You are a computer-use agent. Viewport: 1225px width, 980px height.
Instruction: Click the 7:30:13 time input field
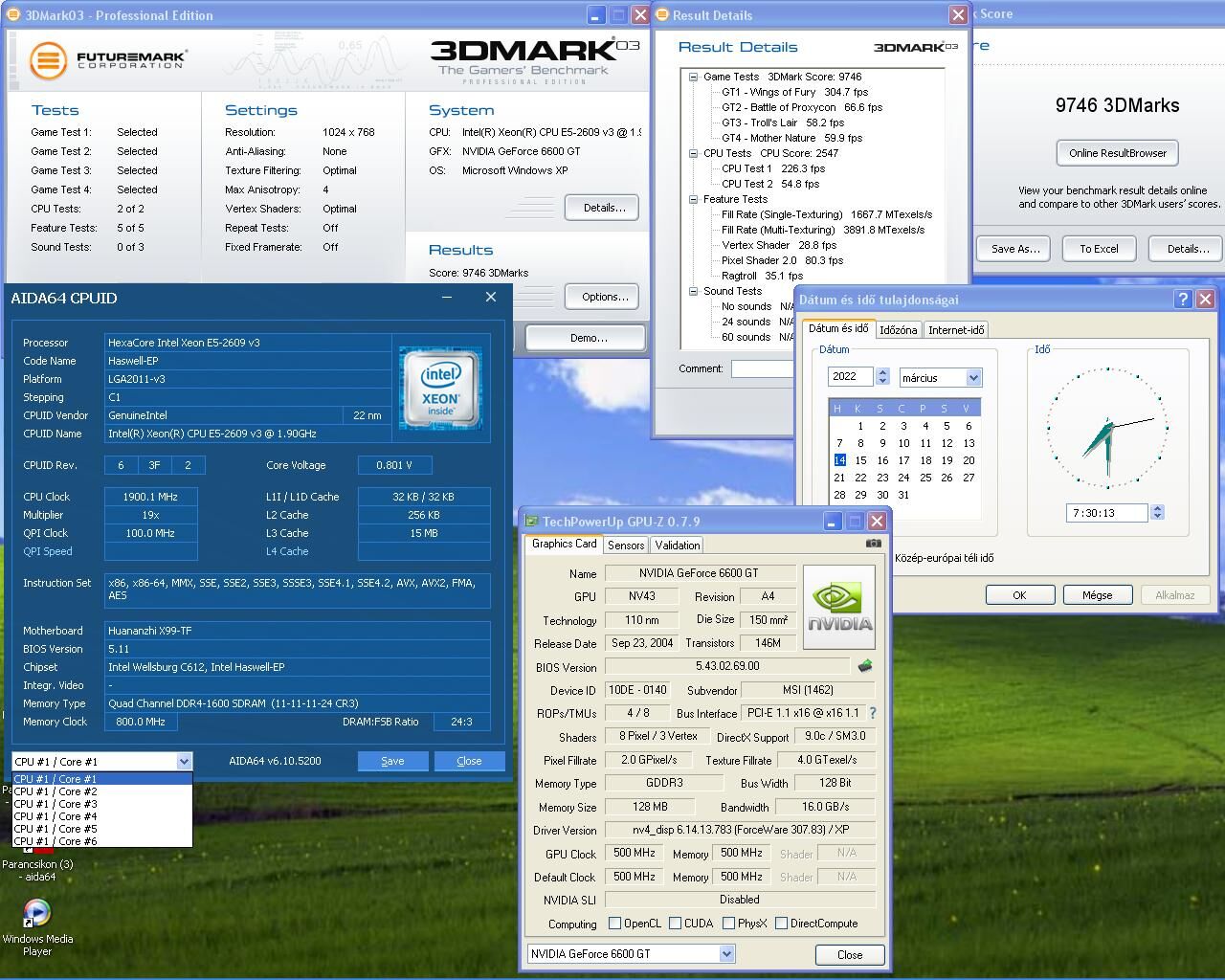(x=1107, y=513)
